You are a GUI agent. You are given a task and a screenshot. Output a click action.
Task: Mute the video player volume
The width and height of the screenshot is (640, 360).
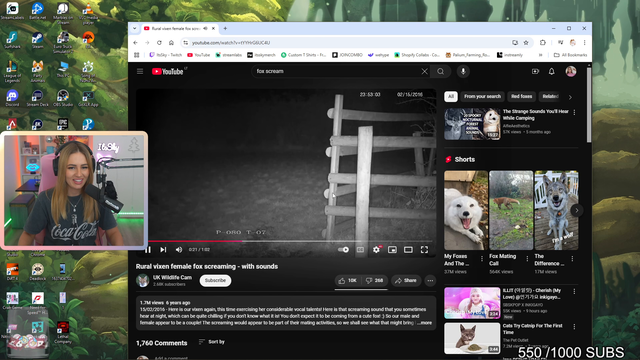(x=179, y=249)
